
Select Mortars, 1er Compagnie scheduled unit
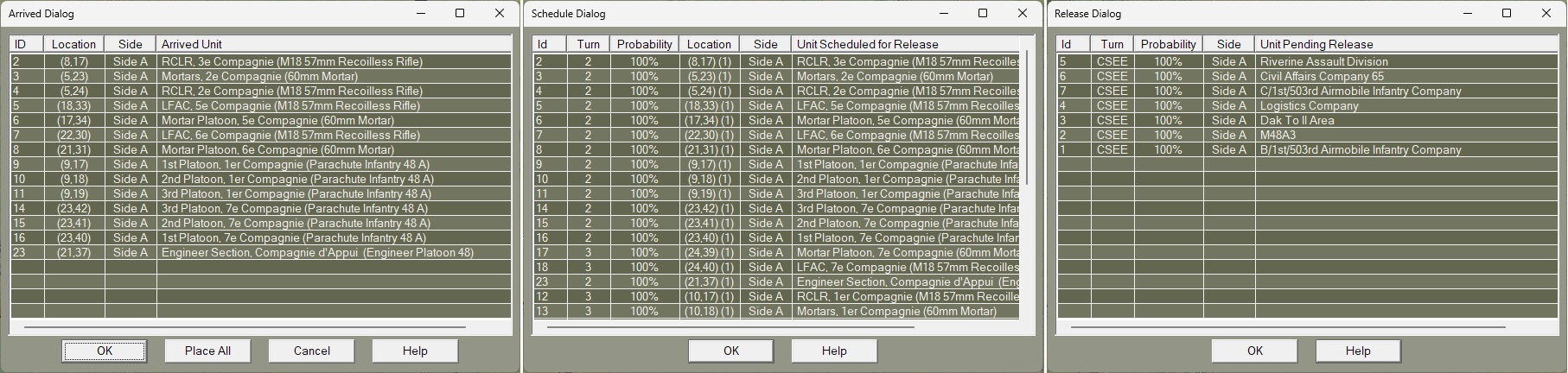[x=777, y=311]
